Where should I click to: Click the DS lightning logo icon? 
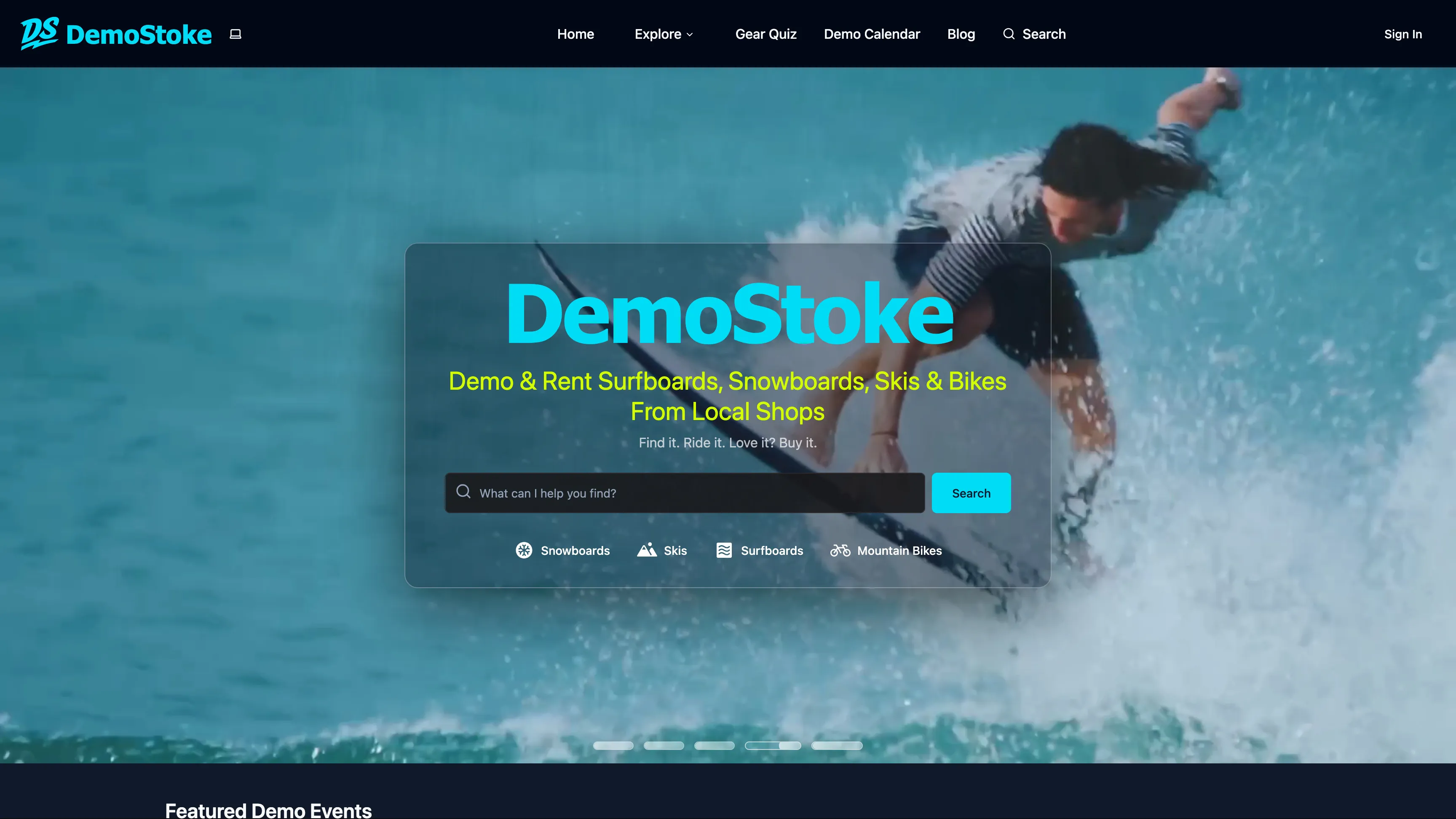point(39,33)
